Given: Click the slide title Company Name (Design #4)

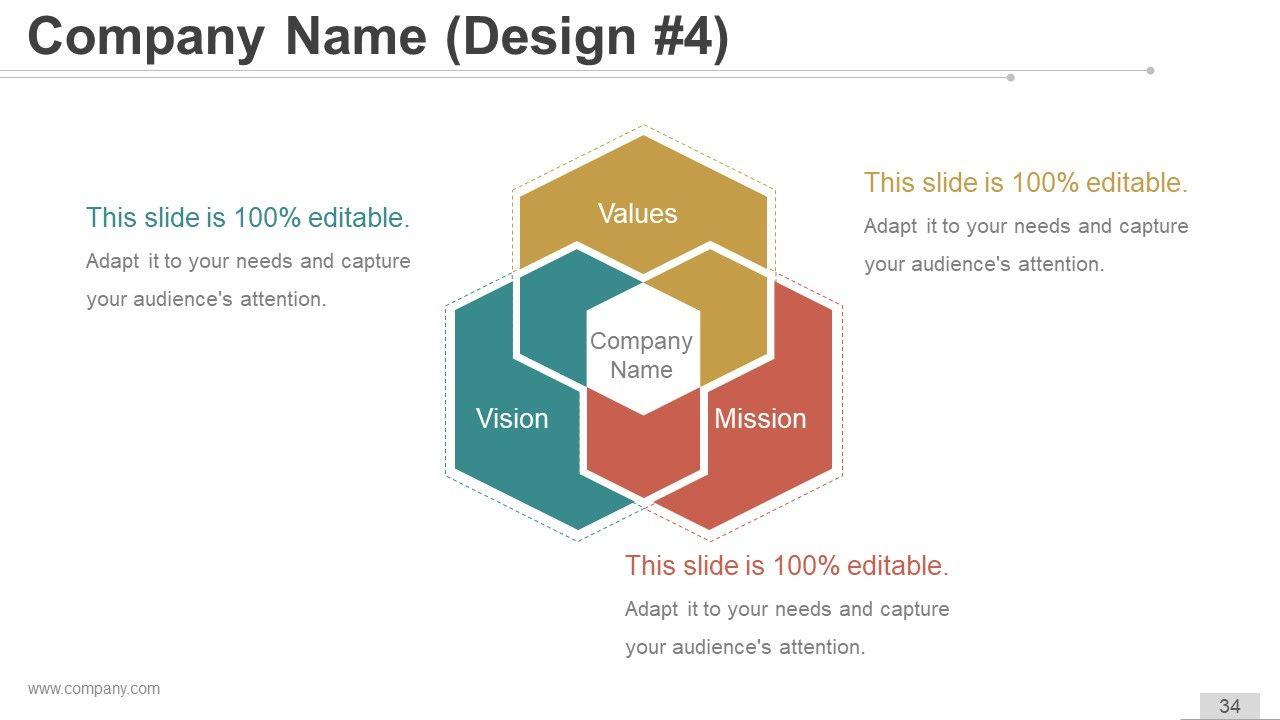Looking at the screenshot, I should point(378,37).
